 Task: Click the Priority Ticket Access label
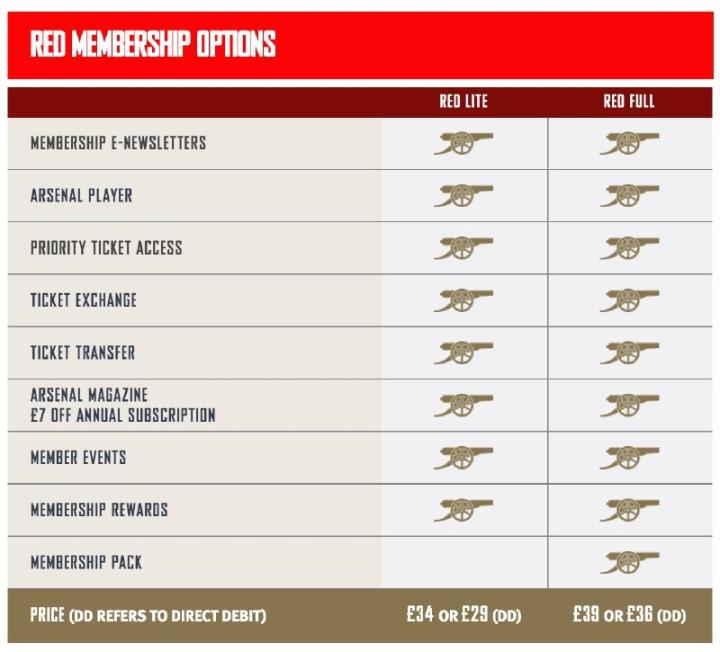tap(106, 248)
